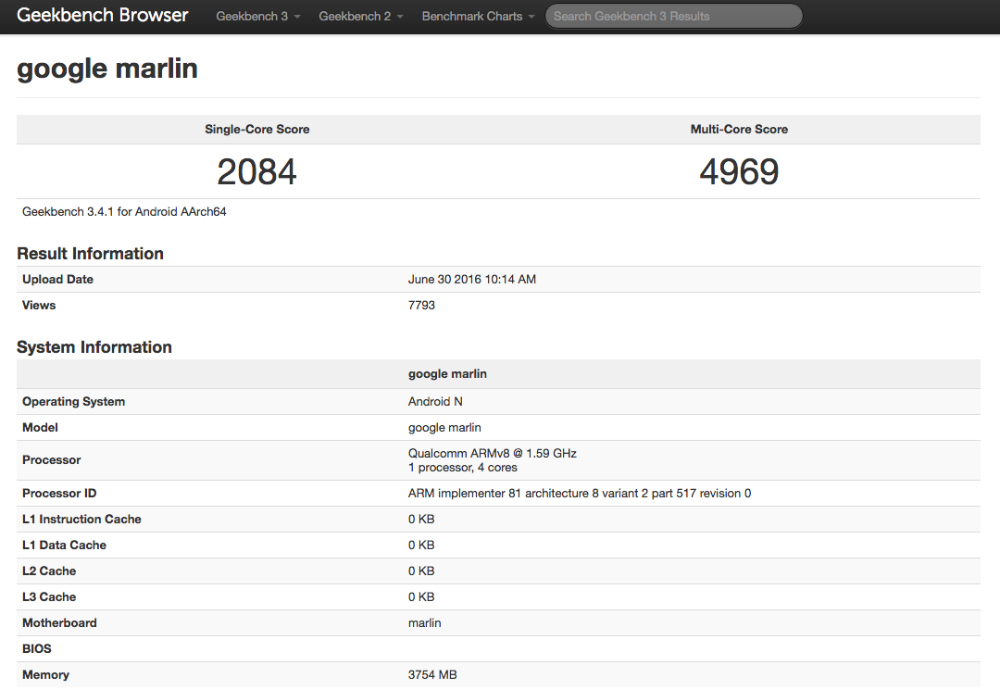This screenshot has width=1000, height=690.
Task: Select the ARM implementer Processor ID value
Action: click(579, 494)
